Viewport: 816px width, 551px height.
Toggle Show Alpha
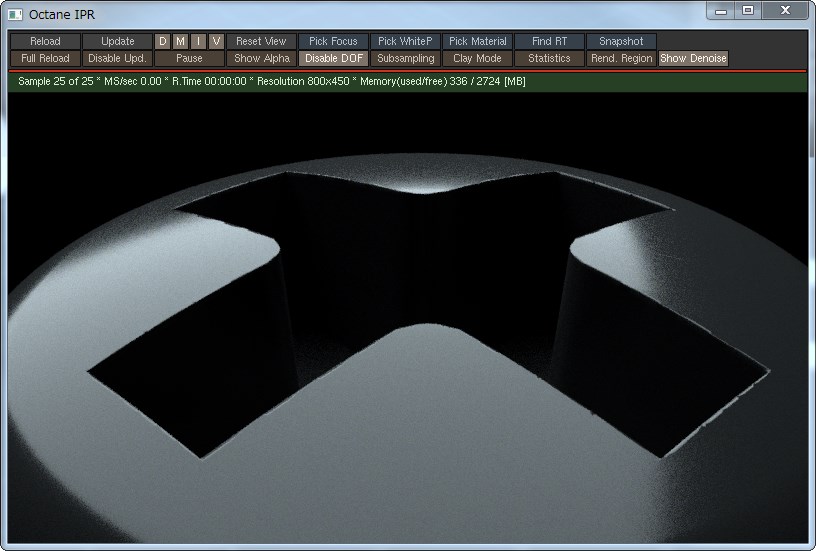(261, 58)
